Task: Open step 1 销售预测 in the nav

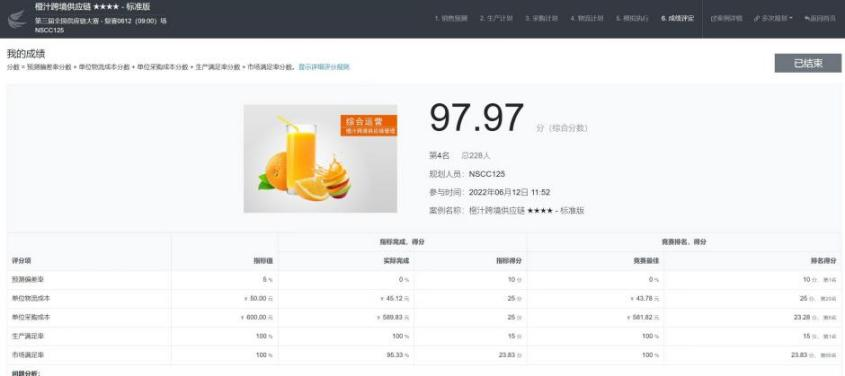Action: 451,18
